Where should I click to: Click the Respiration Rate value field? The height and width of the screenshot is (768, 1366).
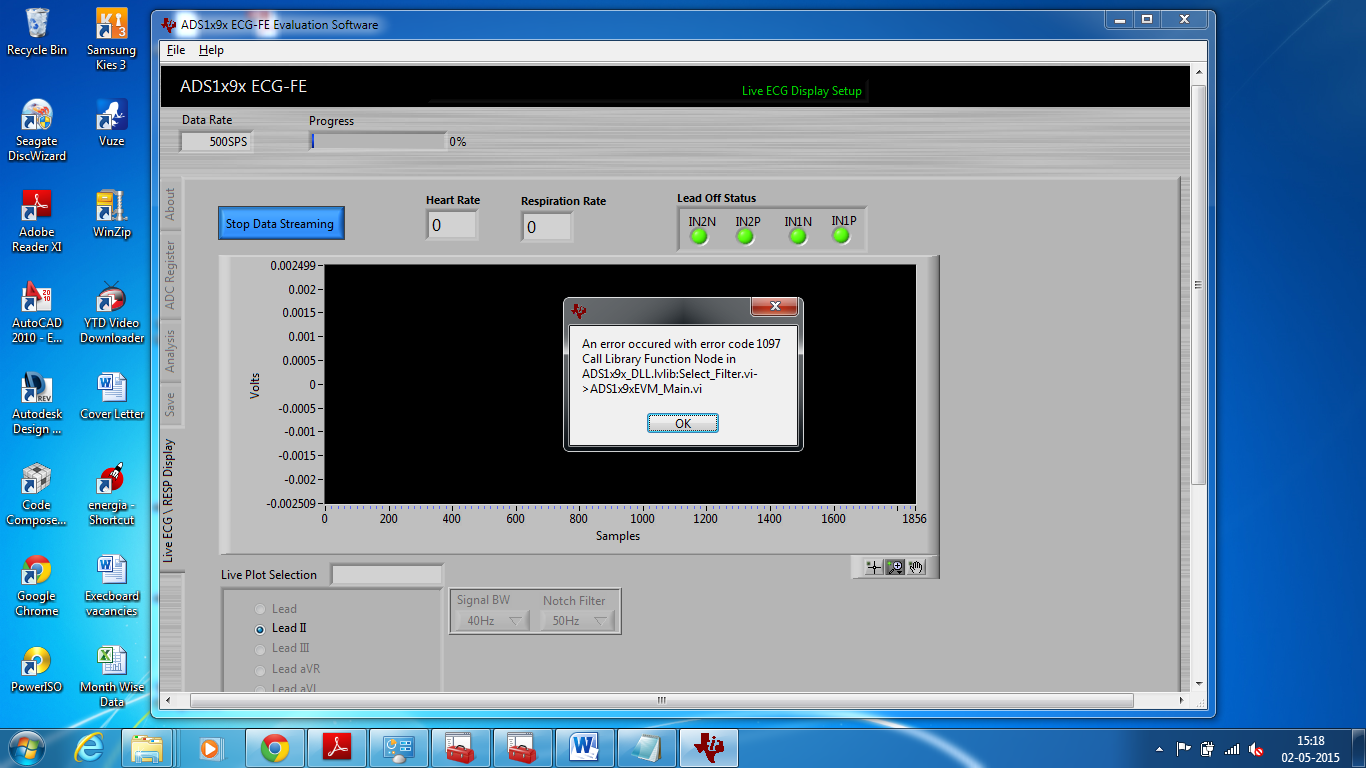[546, 227]
